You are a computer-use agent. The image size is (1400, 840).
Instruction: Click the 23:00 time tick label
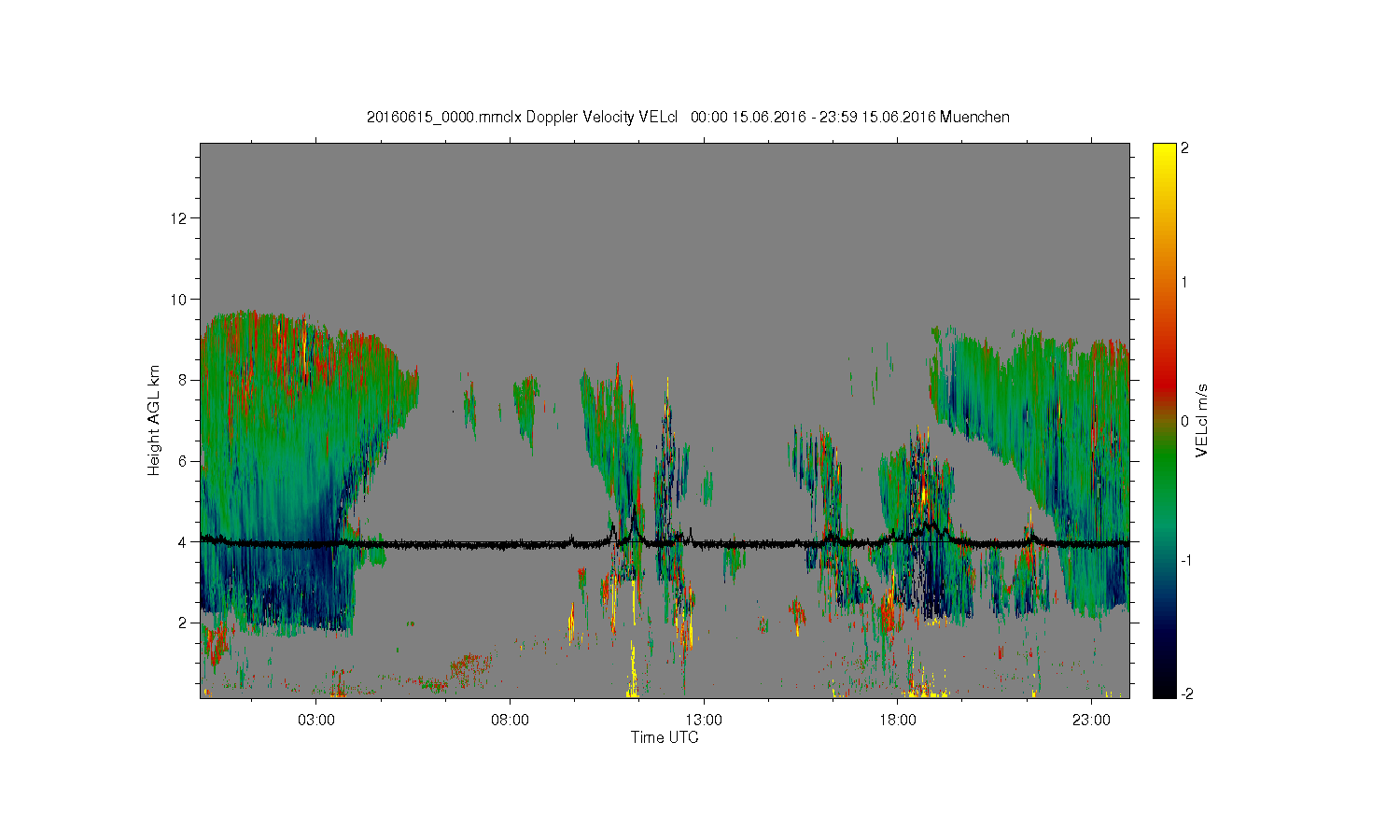[x=1092, y=720]
